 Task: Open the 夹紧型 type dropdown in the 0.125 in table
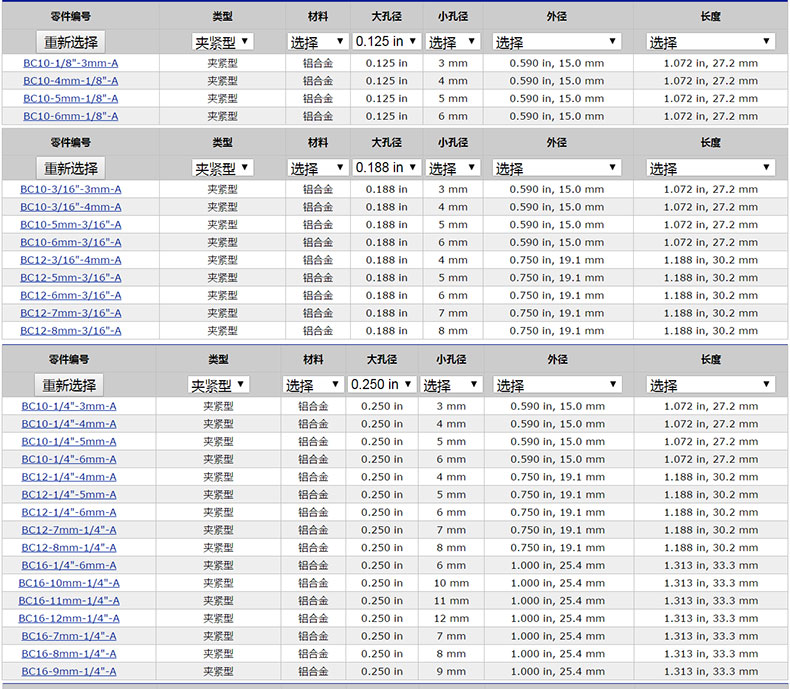click(x=222, y=41)
